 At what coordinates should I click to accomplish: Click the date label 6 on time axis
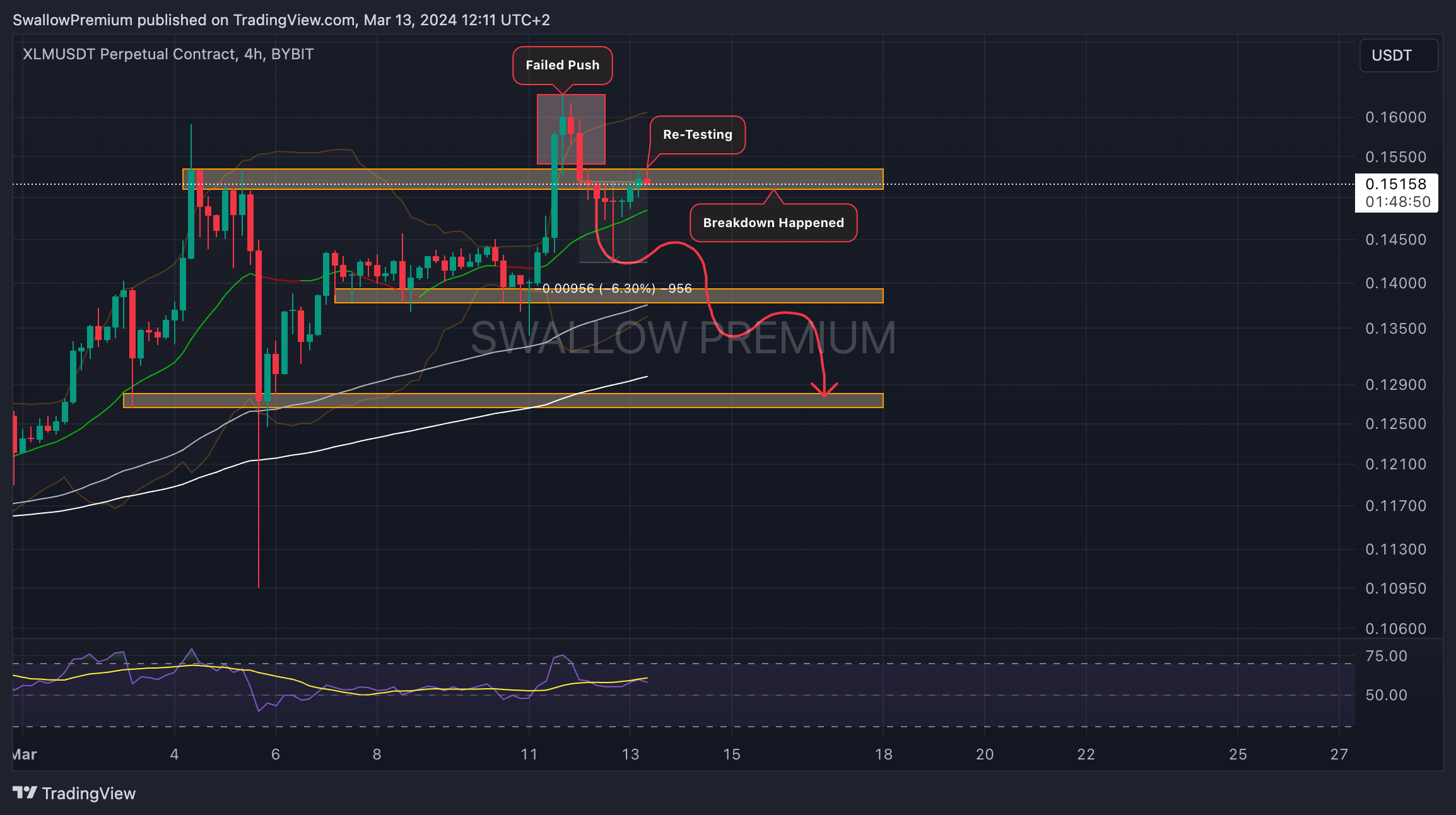click(276, 754)
